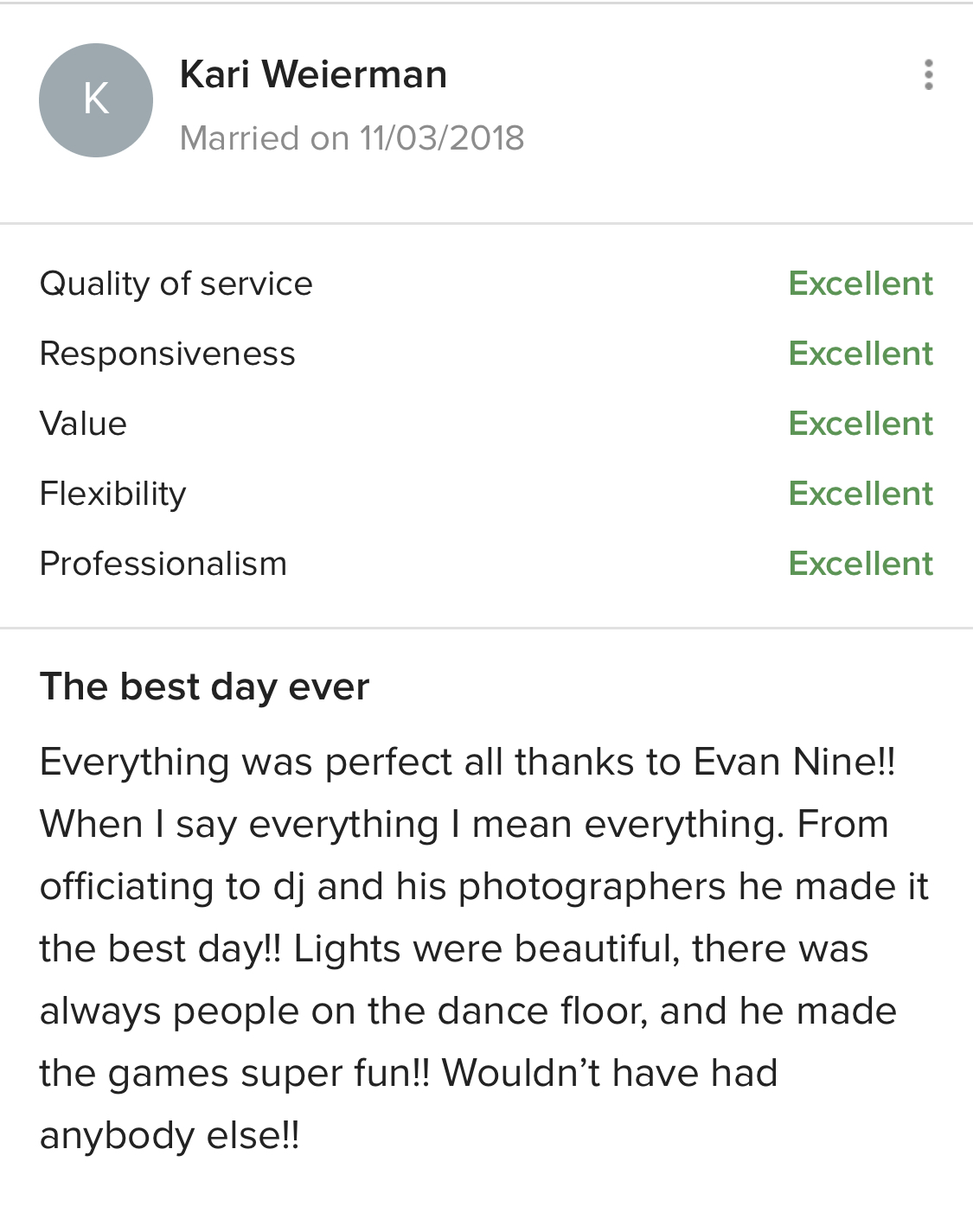Tap the gray K avatar circle
Screen dimensions: 973x1232
pos(96,100)
